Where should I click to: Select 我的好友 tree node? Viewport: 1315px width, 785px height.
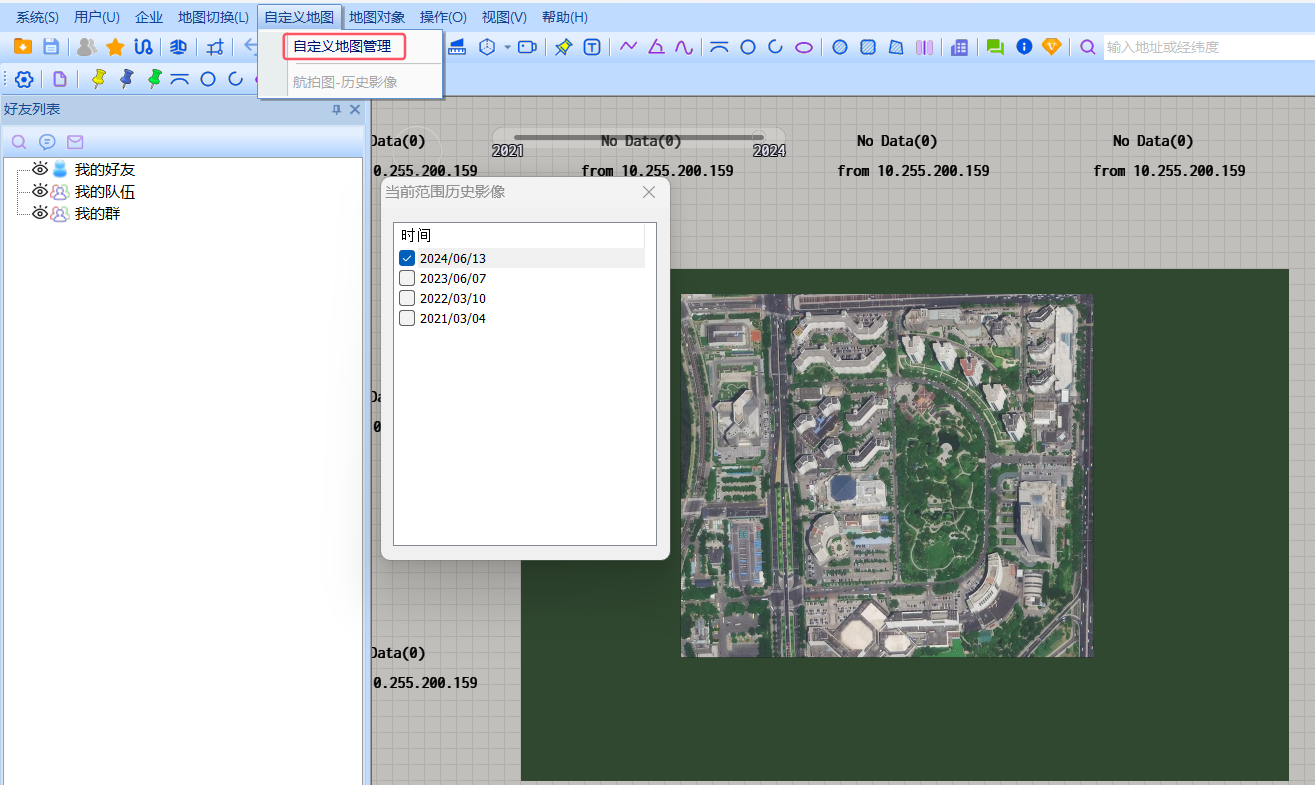104,170
